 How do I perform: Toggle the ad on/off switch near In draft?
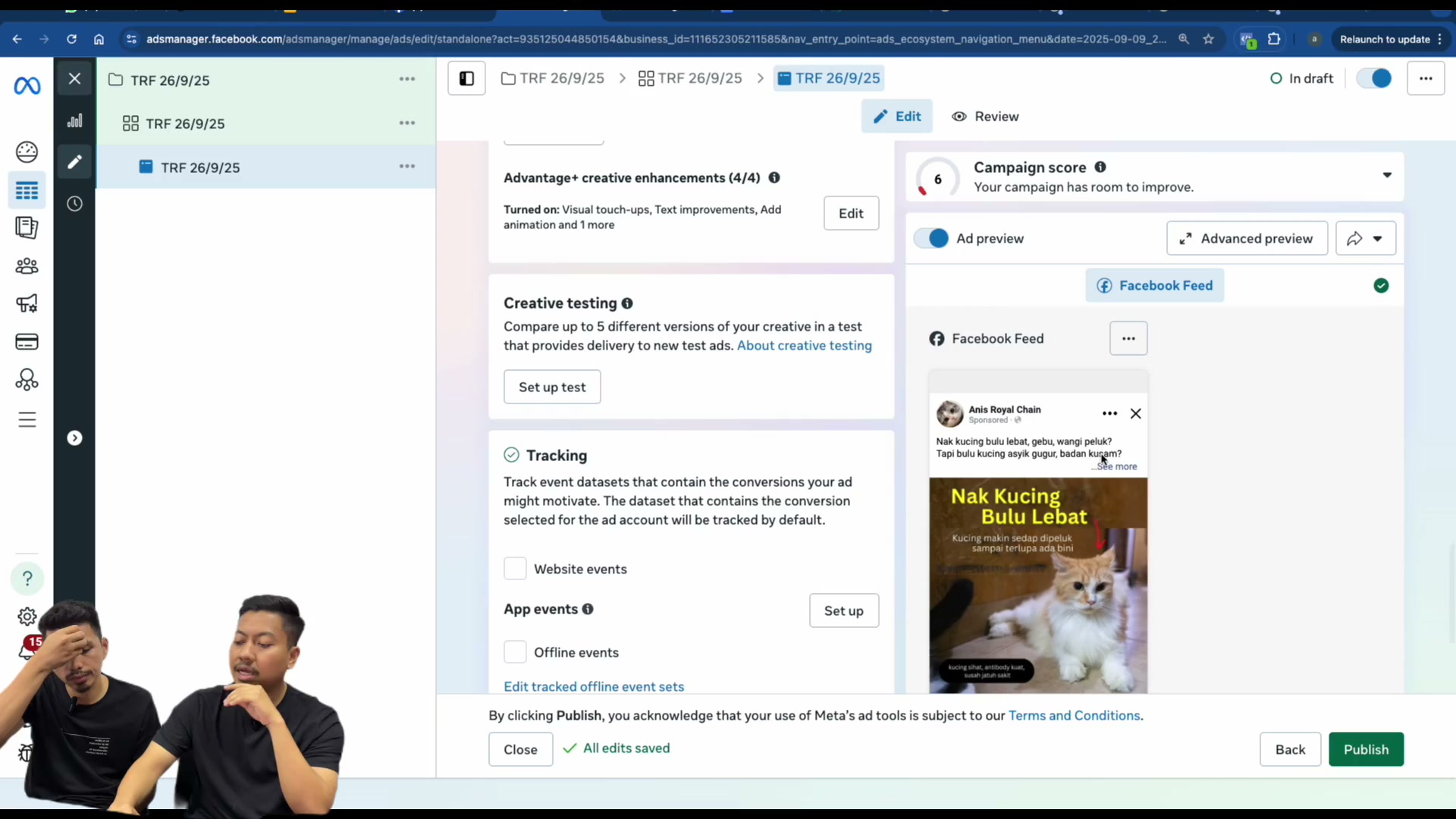click(x=1374, y=78)
